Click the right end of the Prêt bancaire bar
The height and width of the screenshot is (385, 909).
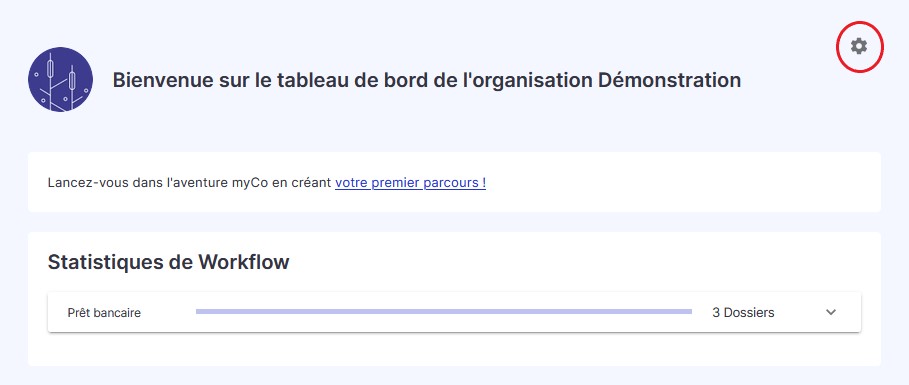point(690,312)
